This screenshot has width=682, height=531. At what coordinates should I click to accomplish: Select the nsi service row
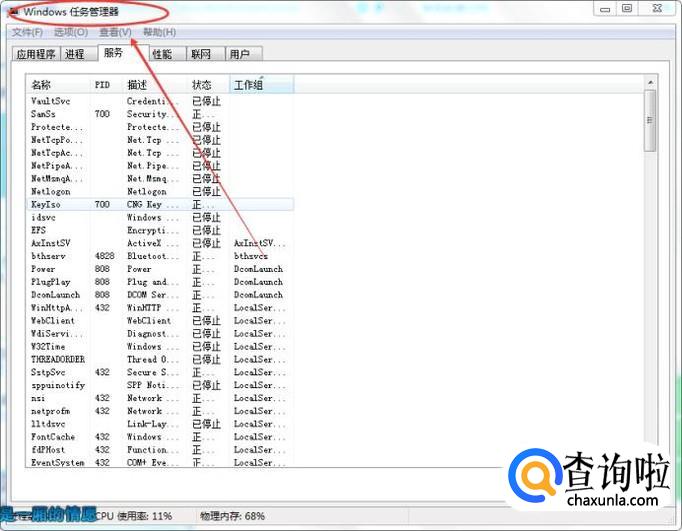160,398
